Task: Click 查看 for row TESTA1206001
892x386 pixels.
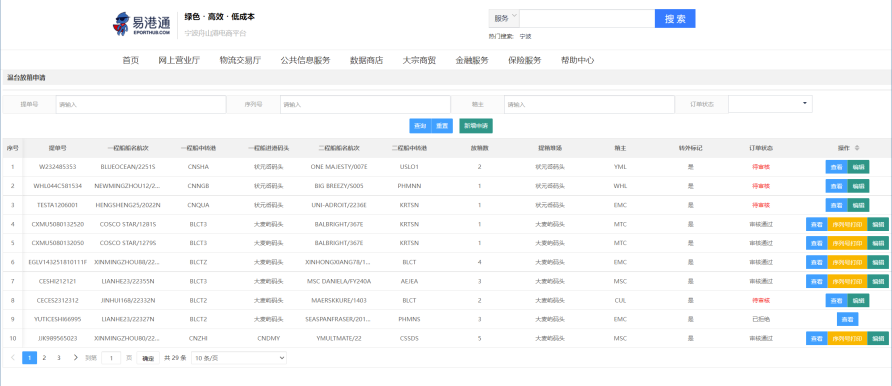Action: 837,205
